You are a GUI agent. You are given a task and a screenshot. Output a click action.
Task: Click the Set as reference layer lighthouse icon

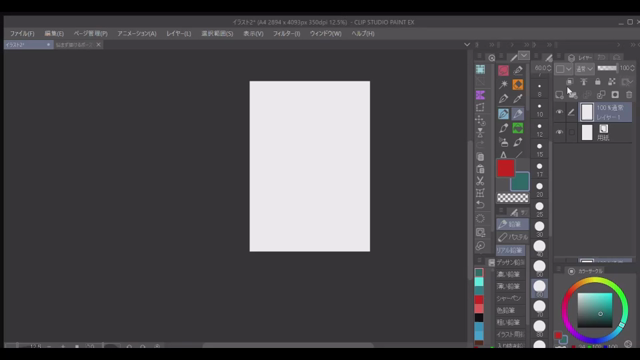(x=584, y=82)
